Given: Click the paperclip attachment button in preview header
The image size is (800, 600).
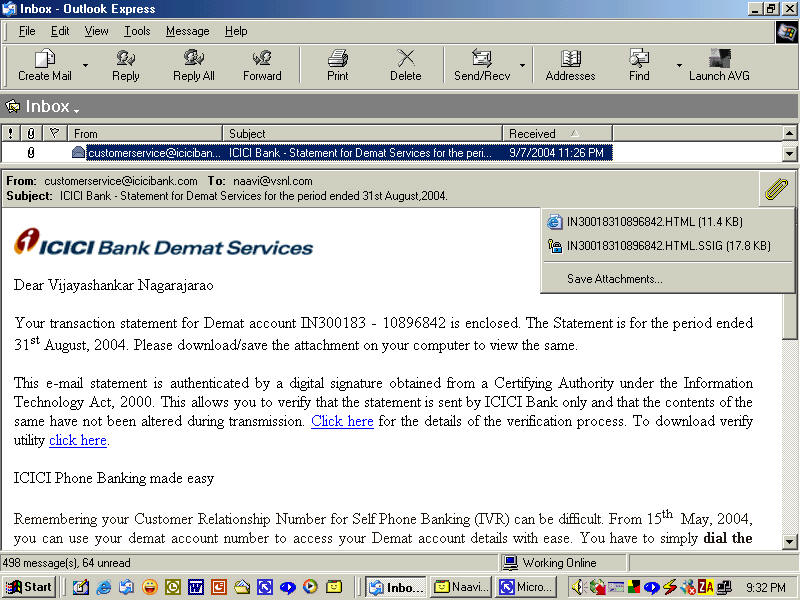Looking at the screenshot, I should point(776,189).
